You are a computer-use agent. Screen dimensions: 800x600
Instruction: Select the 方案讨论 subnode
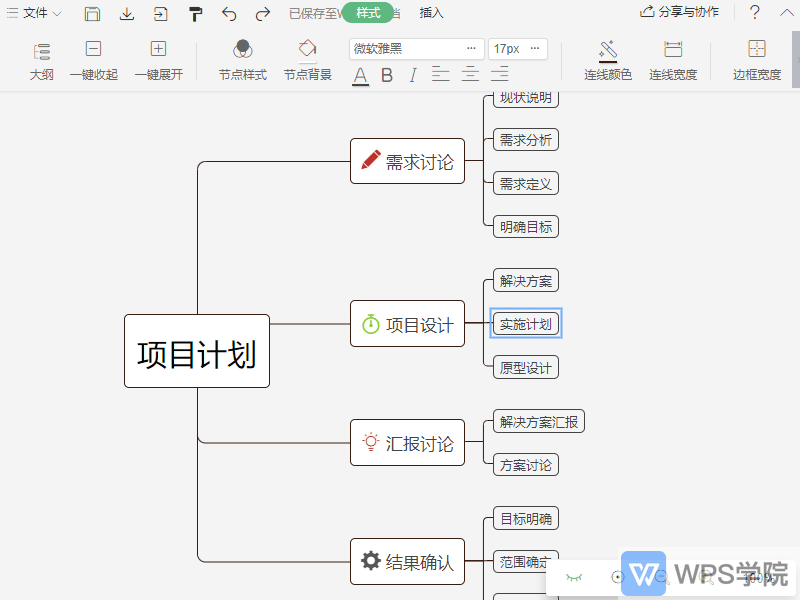pos(526,465)
